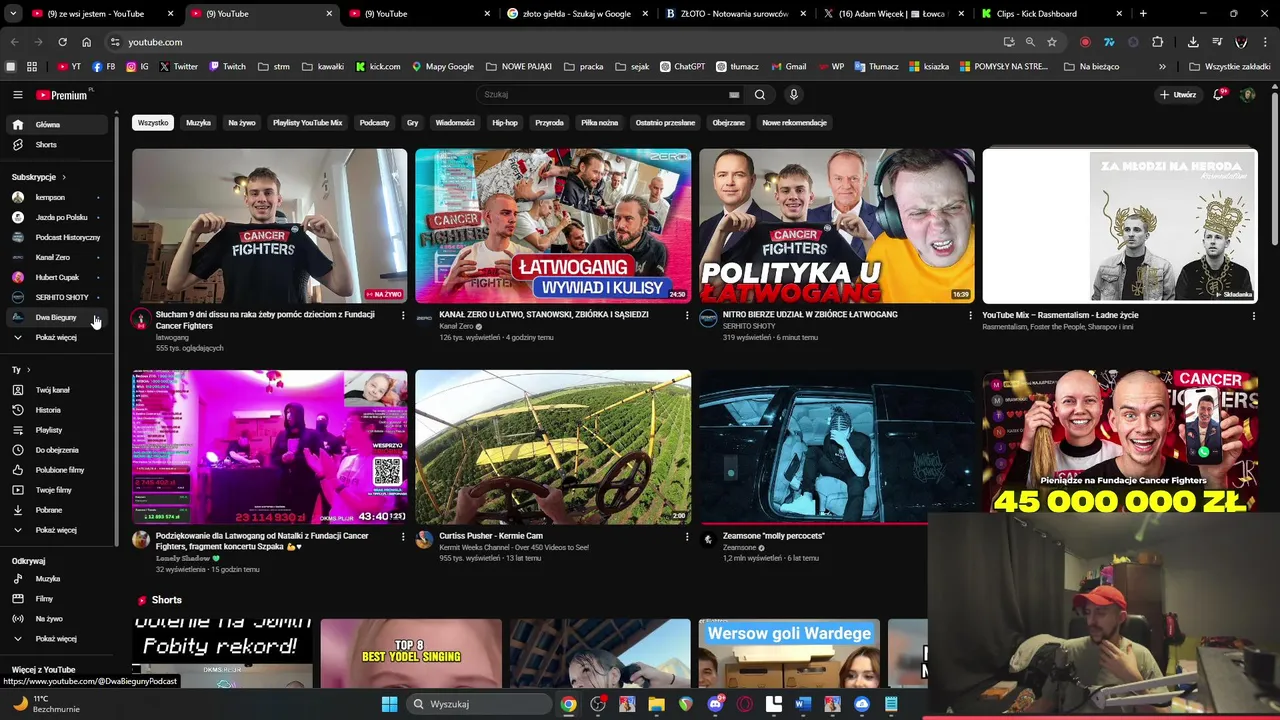
Task: Open options menu for YouTube Mix Rasmentalism
Action: tap(1253, 315)
